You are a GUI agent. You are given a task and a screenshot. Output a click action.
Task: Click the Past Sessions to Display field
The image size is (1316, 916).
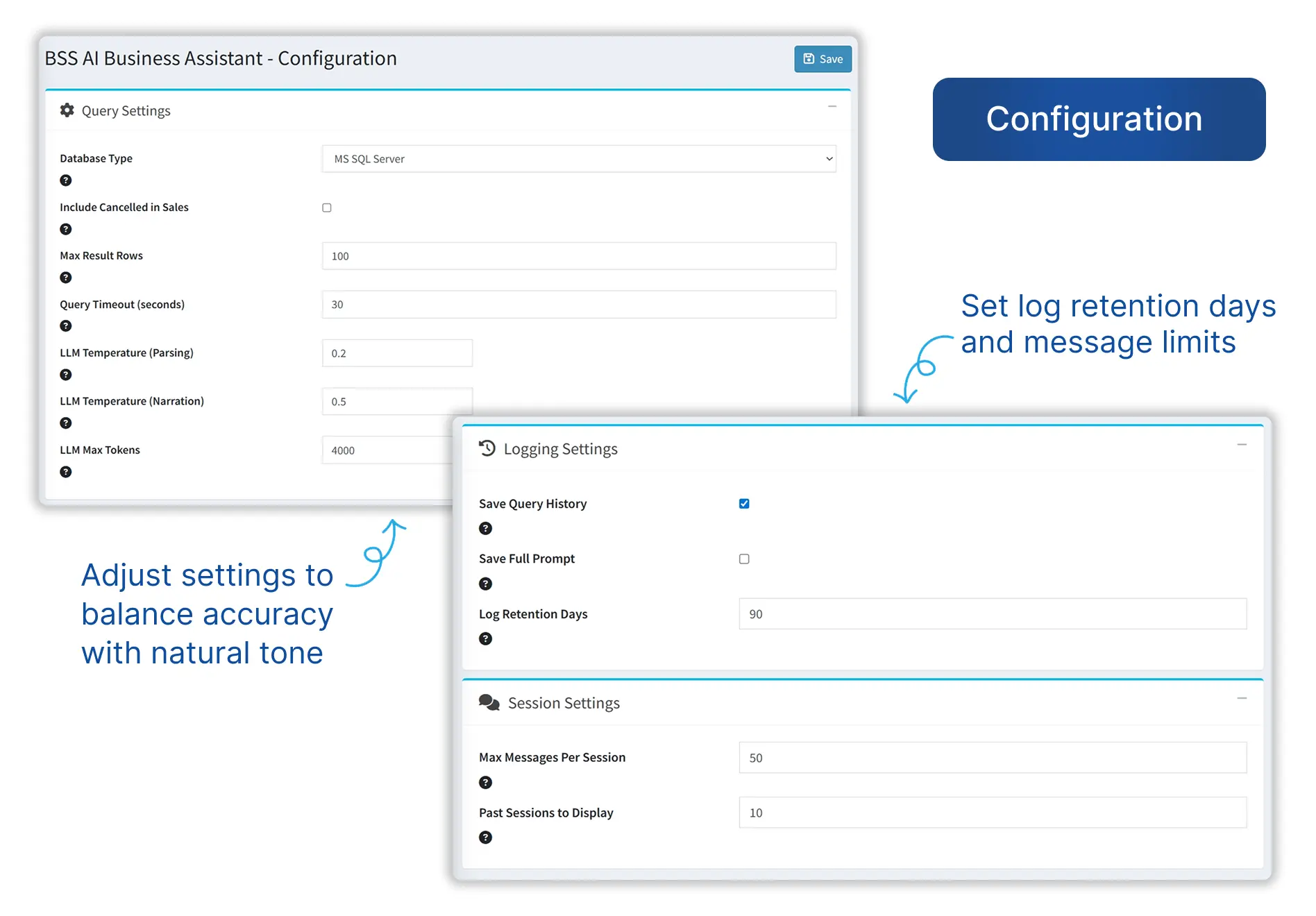coord(993,813)
